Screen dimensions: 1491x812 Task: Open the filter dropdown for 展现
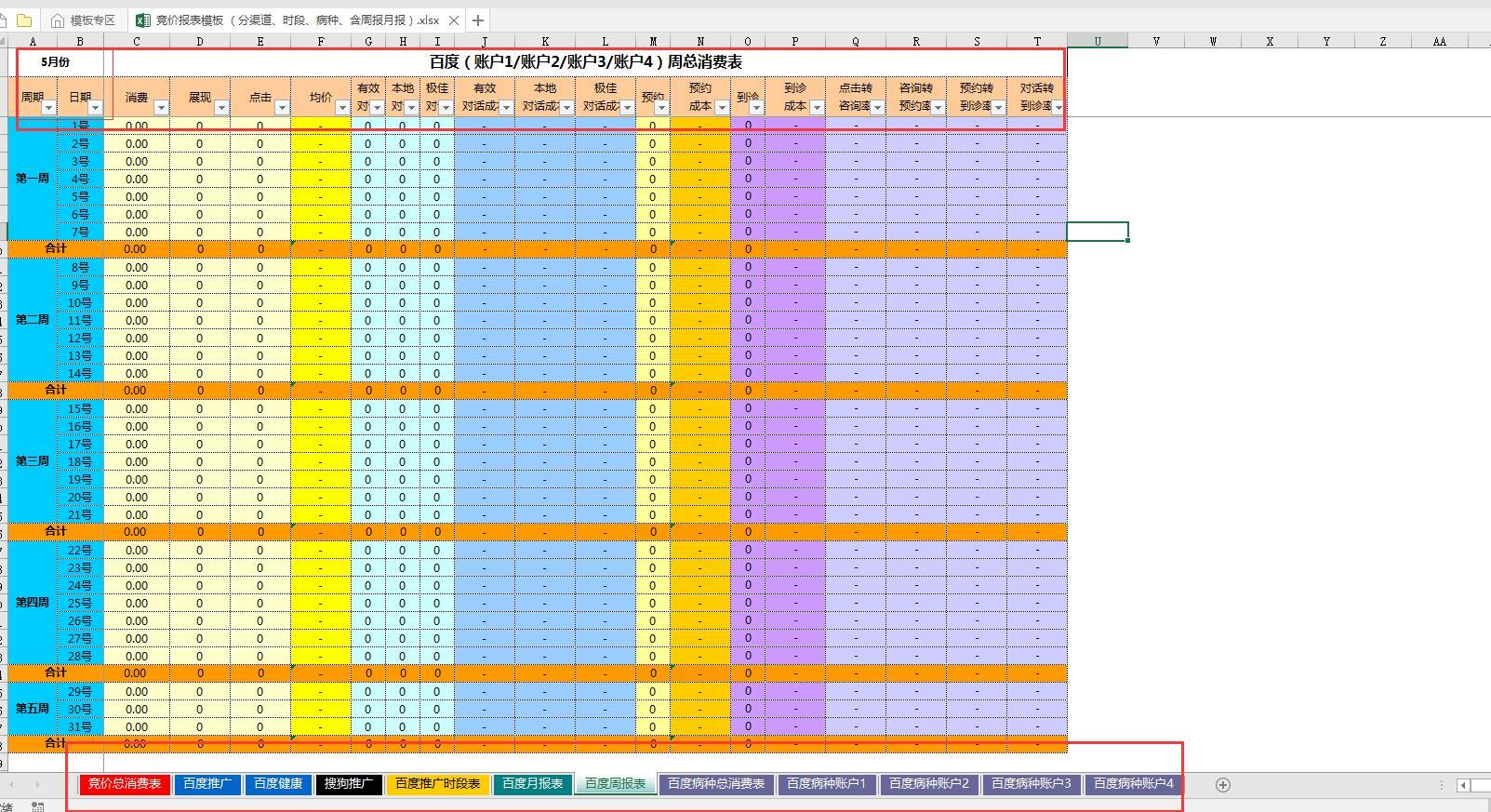[x=221, y=108]
